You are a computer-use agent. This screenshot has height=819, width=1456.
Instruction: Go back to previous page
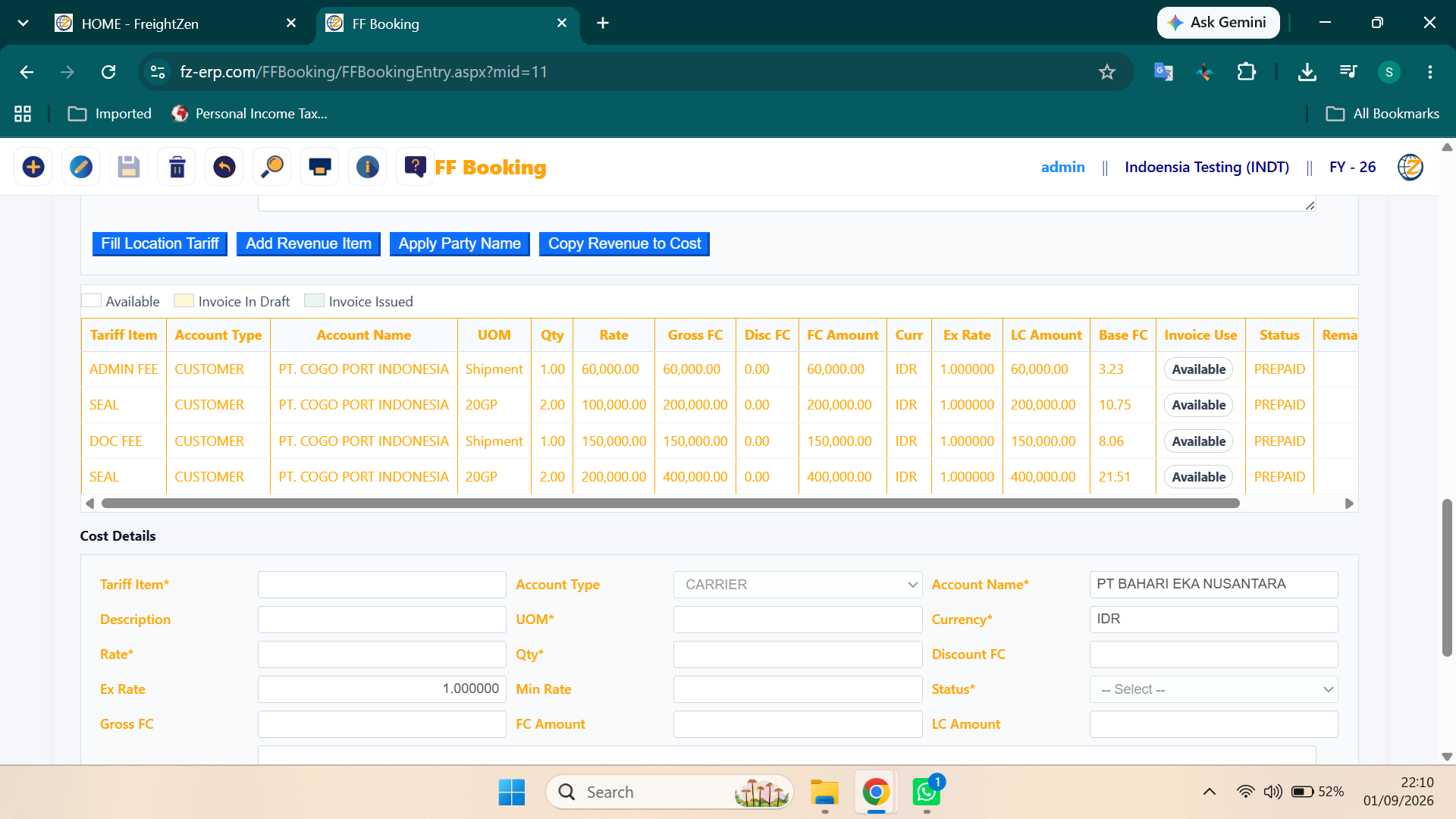[x=27, y=72]
